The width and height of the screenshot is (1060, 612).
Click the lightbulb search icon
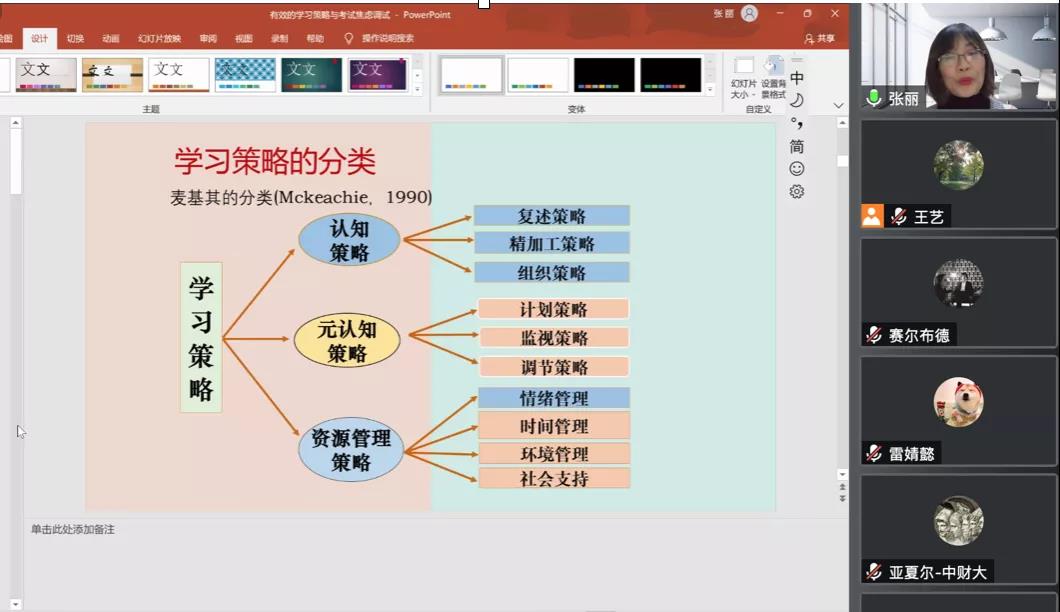[x=349, y=39]
